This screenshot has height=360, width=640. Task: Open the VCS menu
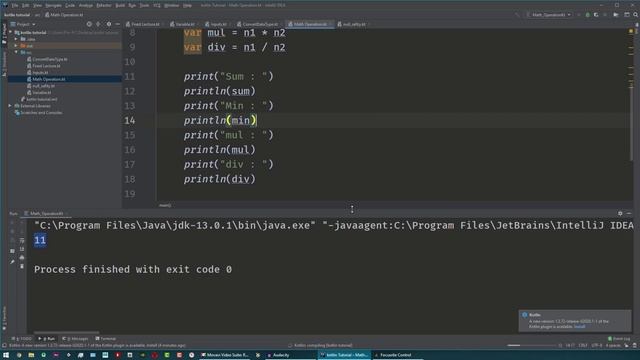(157, 5)
